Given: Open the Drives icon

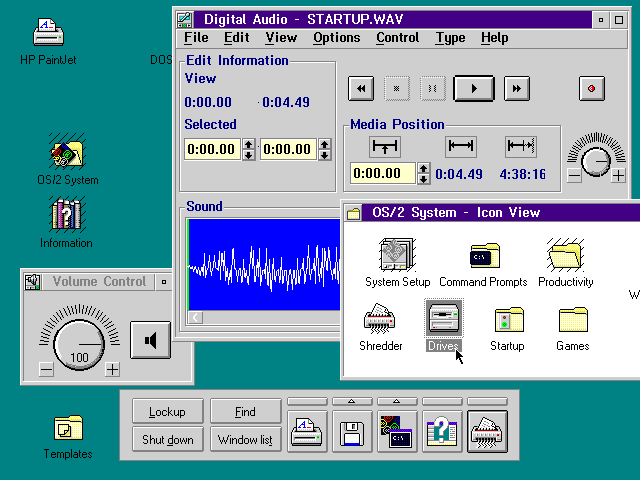Looking at the screenshot, I should point(442,319).
